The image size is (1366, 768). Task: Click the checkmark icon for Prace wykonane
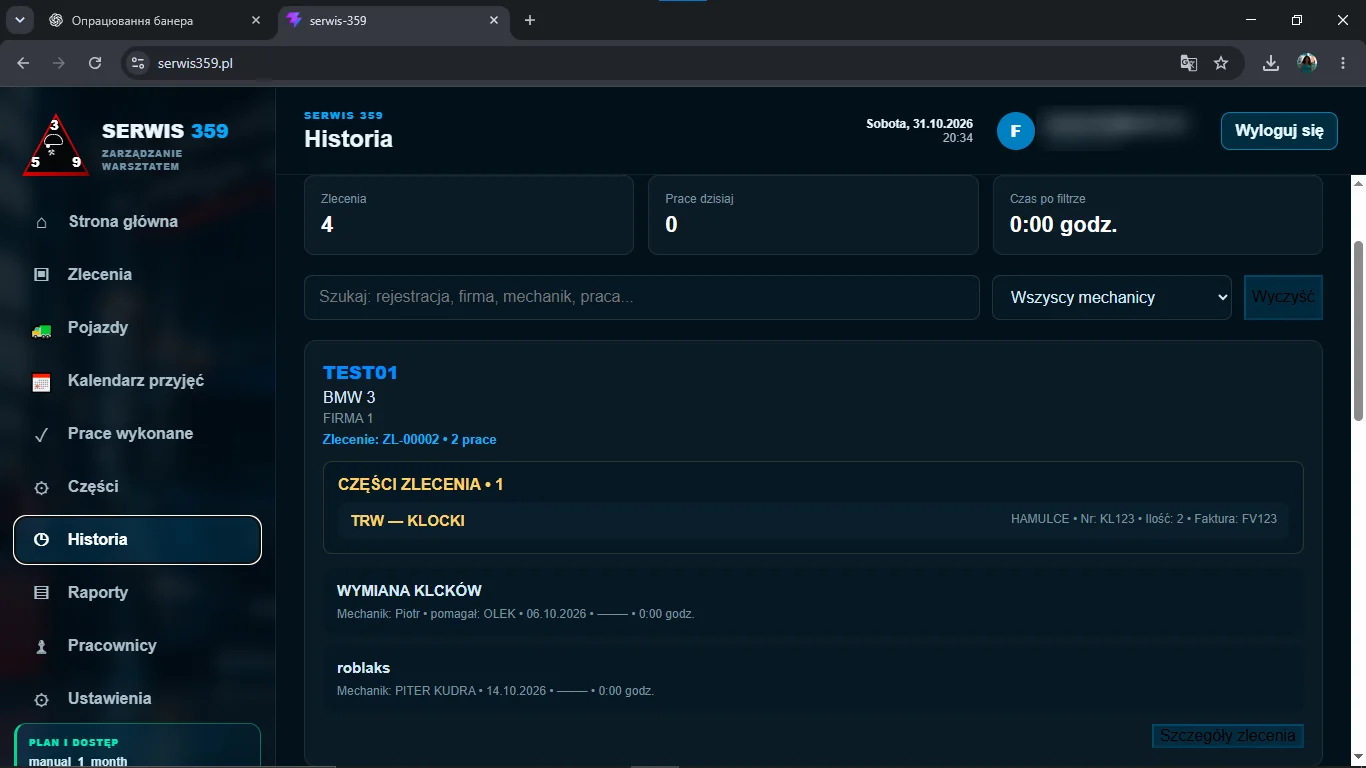pos(41,434)
